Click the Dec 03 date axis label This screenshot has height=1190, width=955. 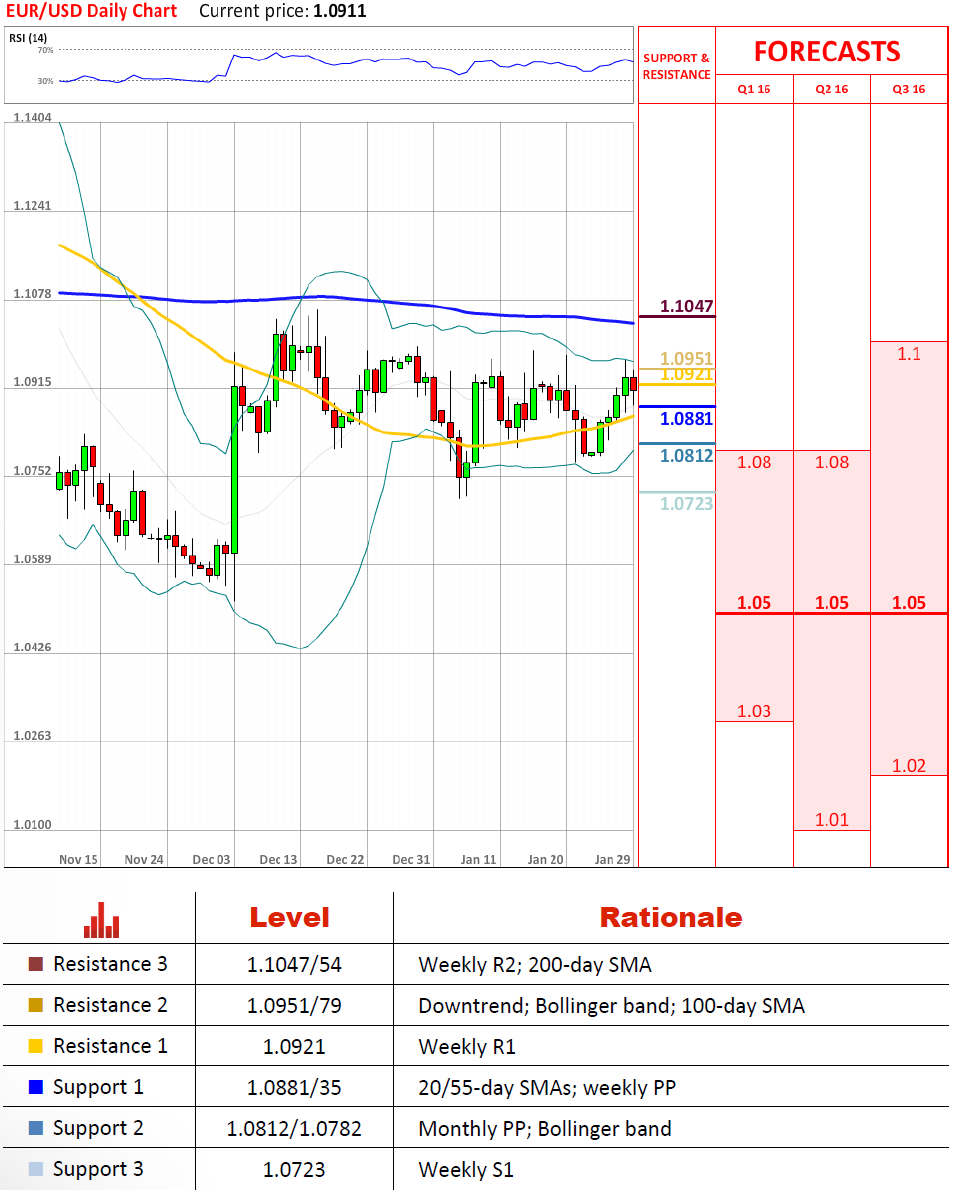click(211, 859)
